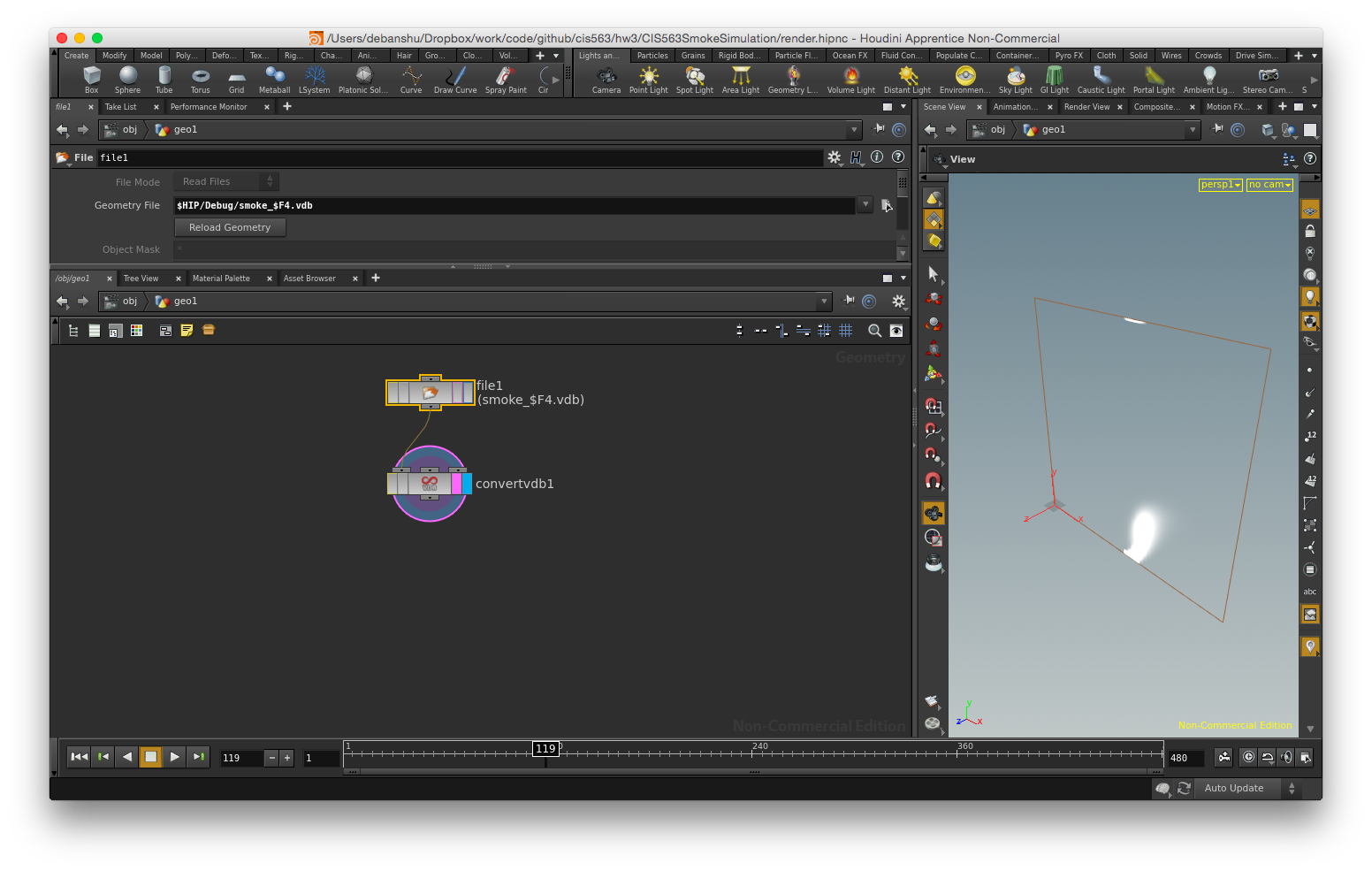1372x871 pixels.
Task: Expand scene view path dropdown
Action: click(x=1193, y=130)
